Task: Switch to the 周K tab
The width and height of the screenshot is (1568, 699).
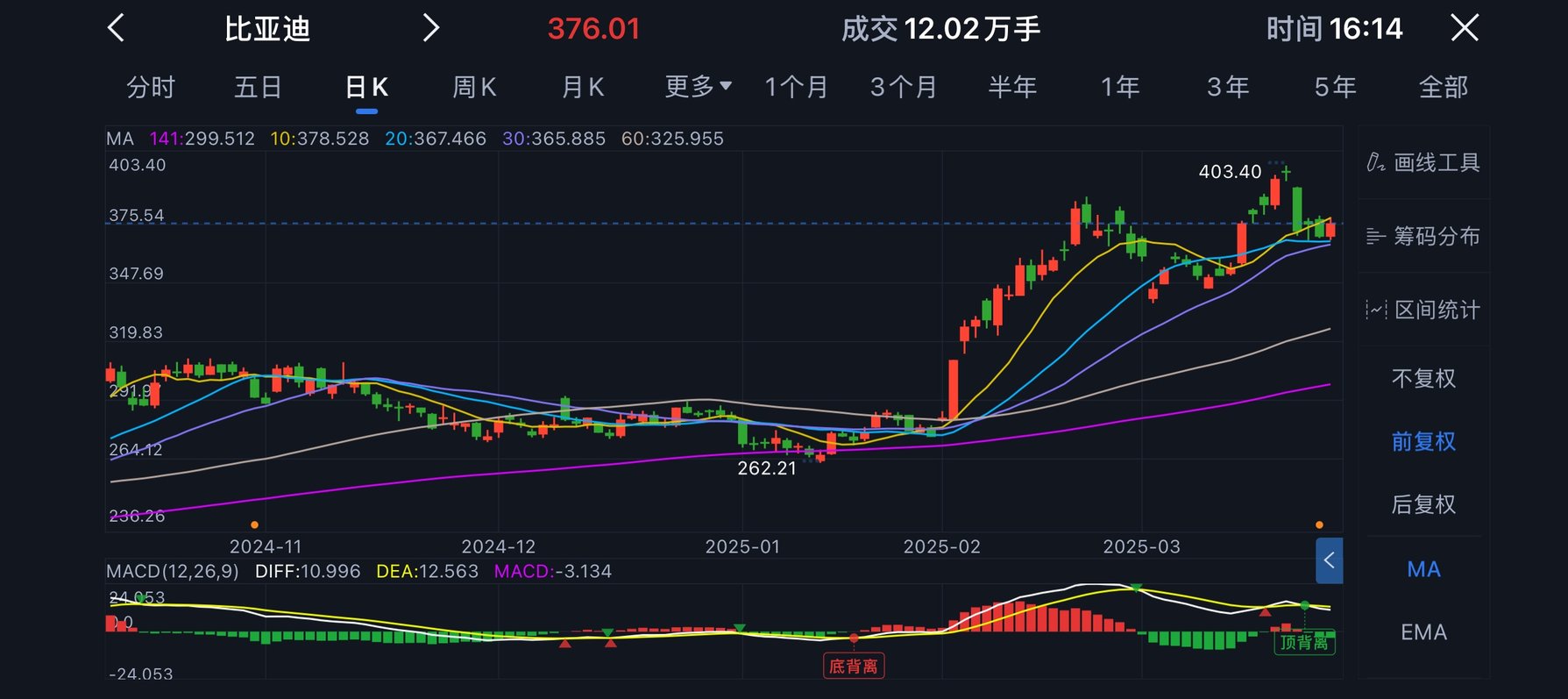Action: [474, 87]
